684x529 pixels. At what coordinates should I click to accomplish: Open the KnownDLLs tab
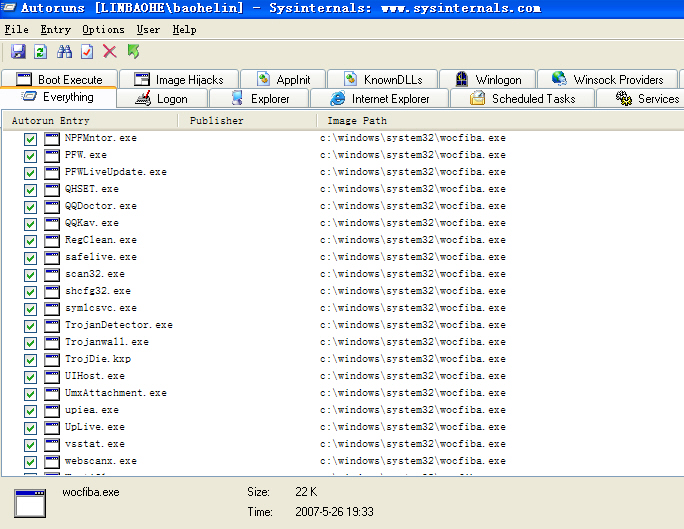(383, 79)
